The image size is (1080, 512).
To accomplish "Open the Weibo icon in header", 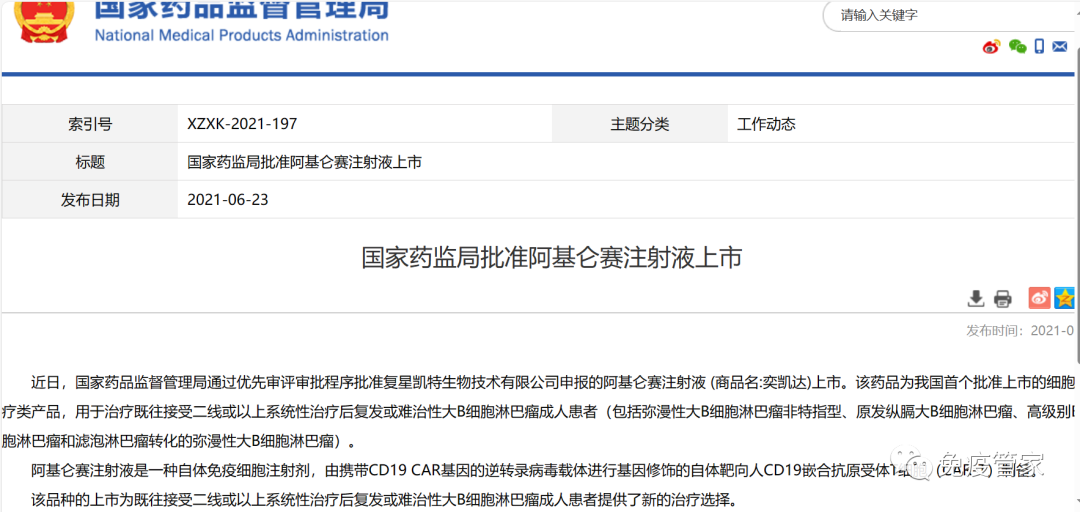I will click(x=991, y=47).
